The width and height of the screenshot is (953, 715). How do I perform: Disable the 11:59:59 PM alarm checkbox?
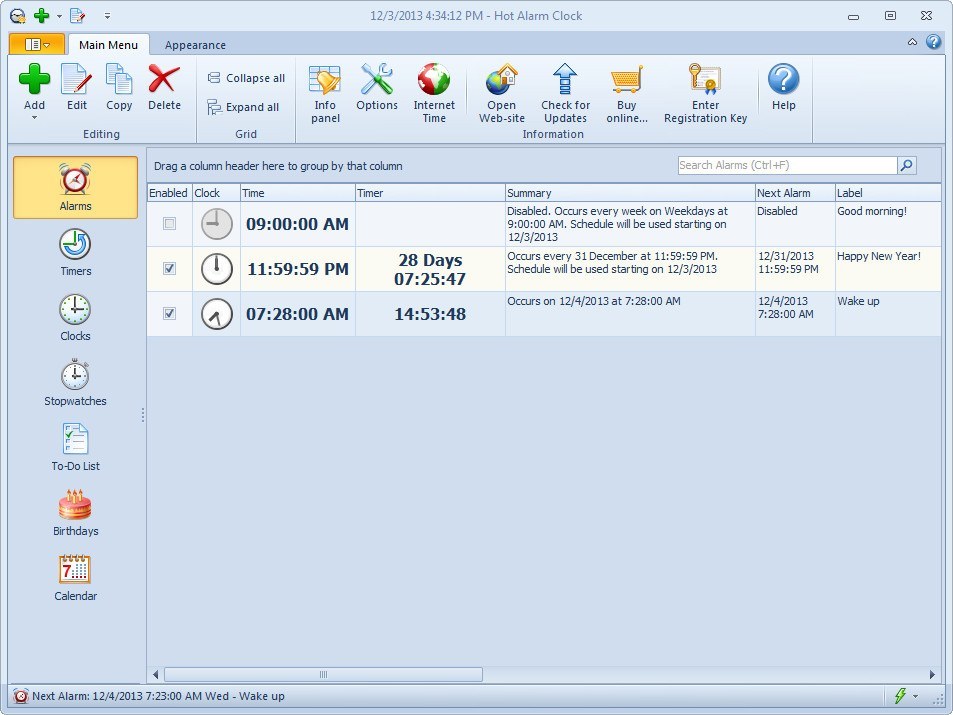pos(169,269)
